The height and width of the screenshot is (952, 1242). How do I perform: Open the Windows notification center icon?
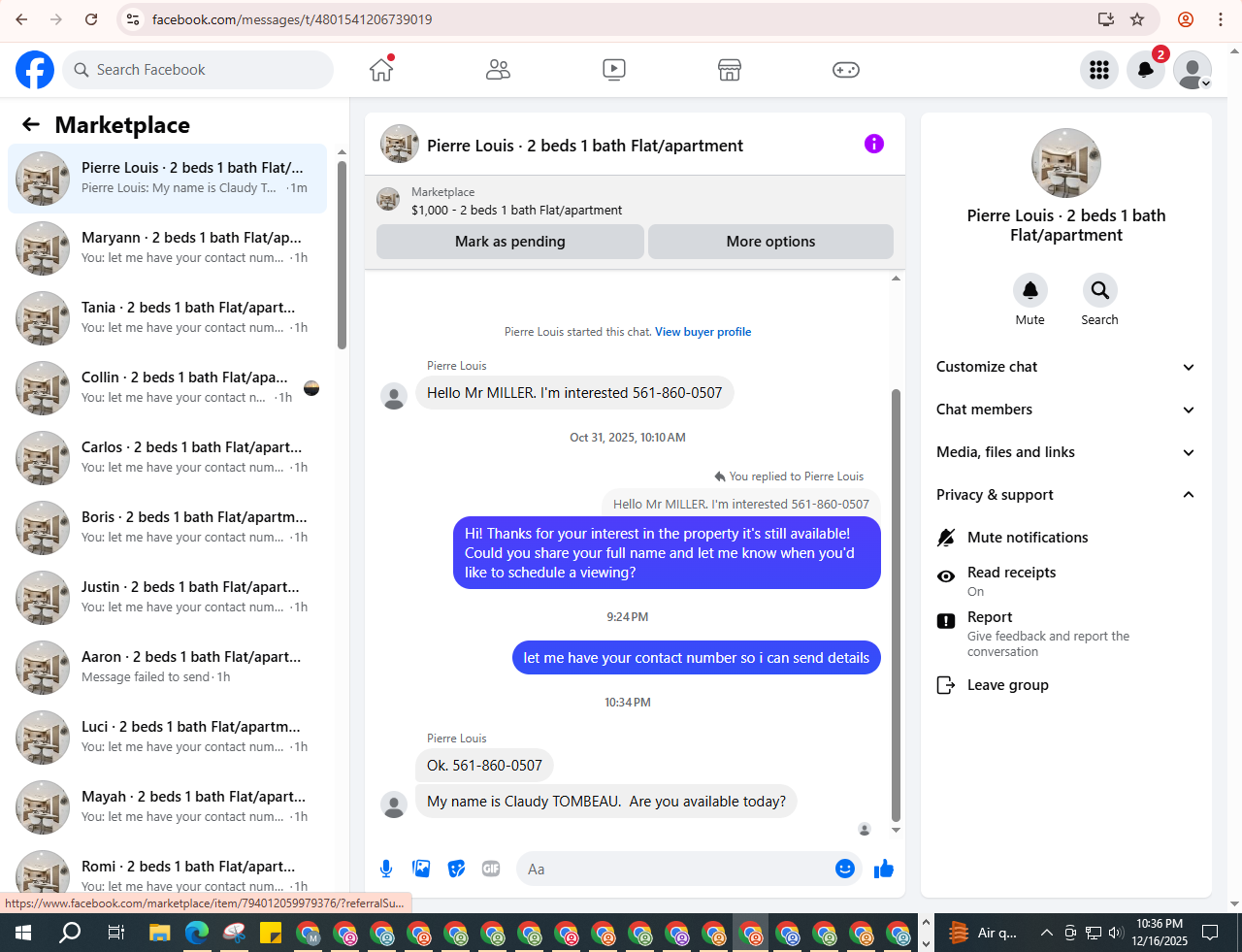tap(1210, 933)
